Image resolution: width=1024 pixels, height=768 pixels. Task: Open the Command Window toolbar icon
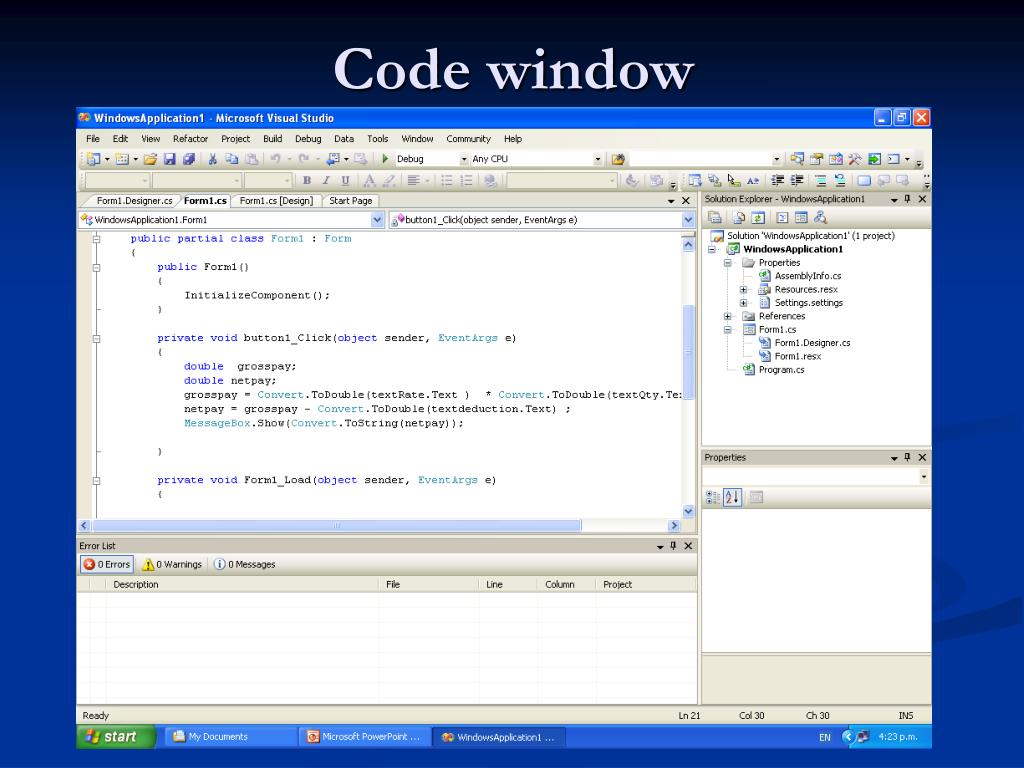tap(893, 159)
